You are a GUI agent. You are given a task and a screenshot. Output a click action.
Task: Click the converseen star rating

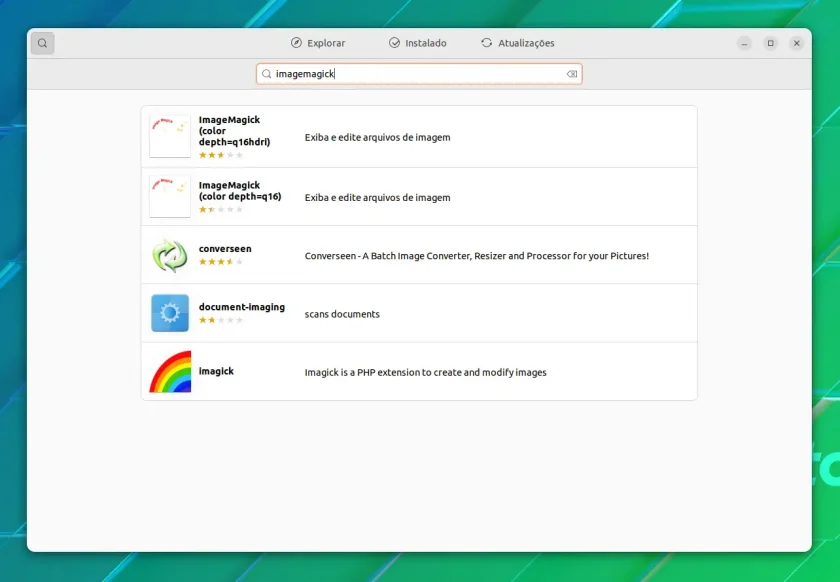[x=221, y=262]
